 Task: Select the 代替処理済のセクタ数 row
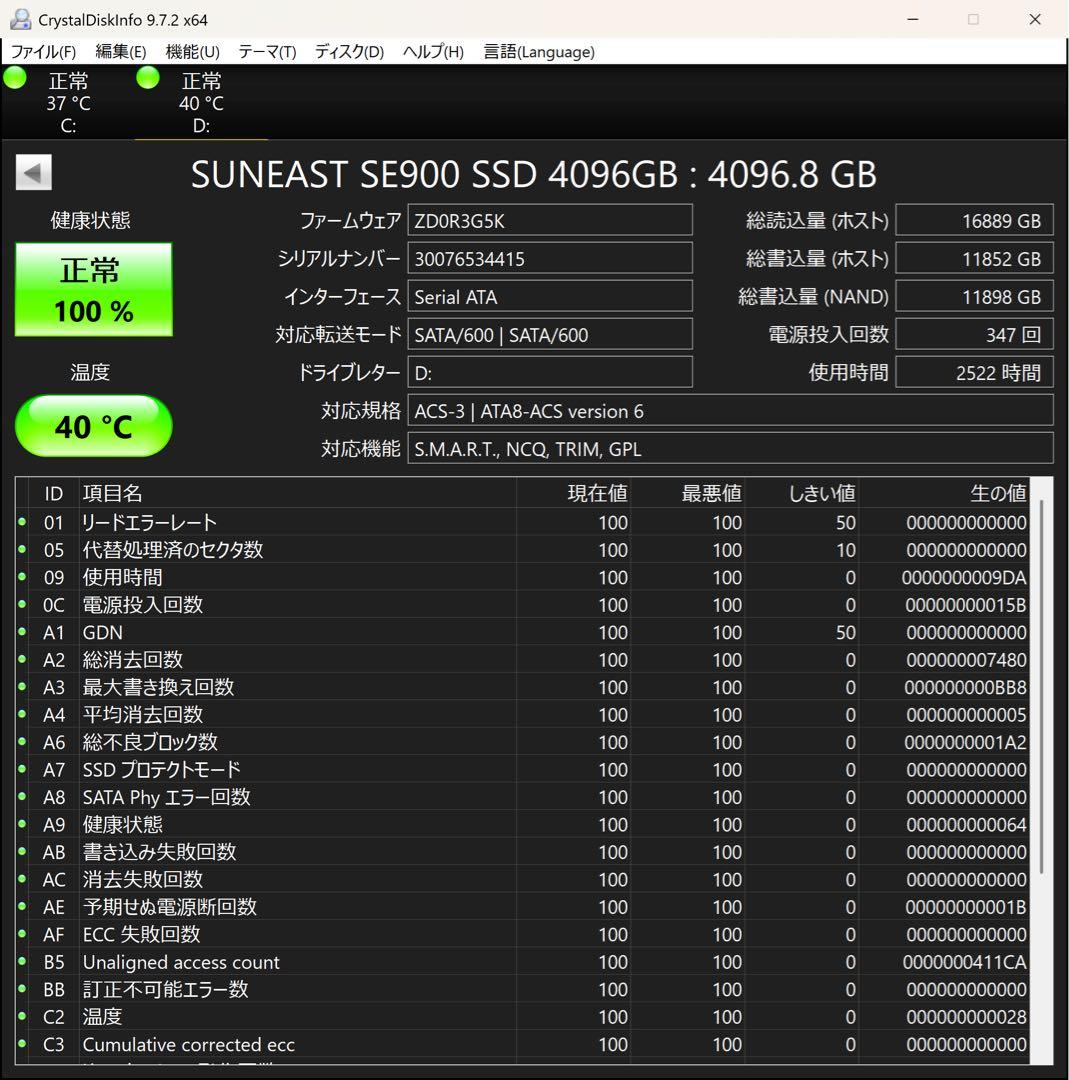pyautogui.click(x=522, y=550)
